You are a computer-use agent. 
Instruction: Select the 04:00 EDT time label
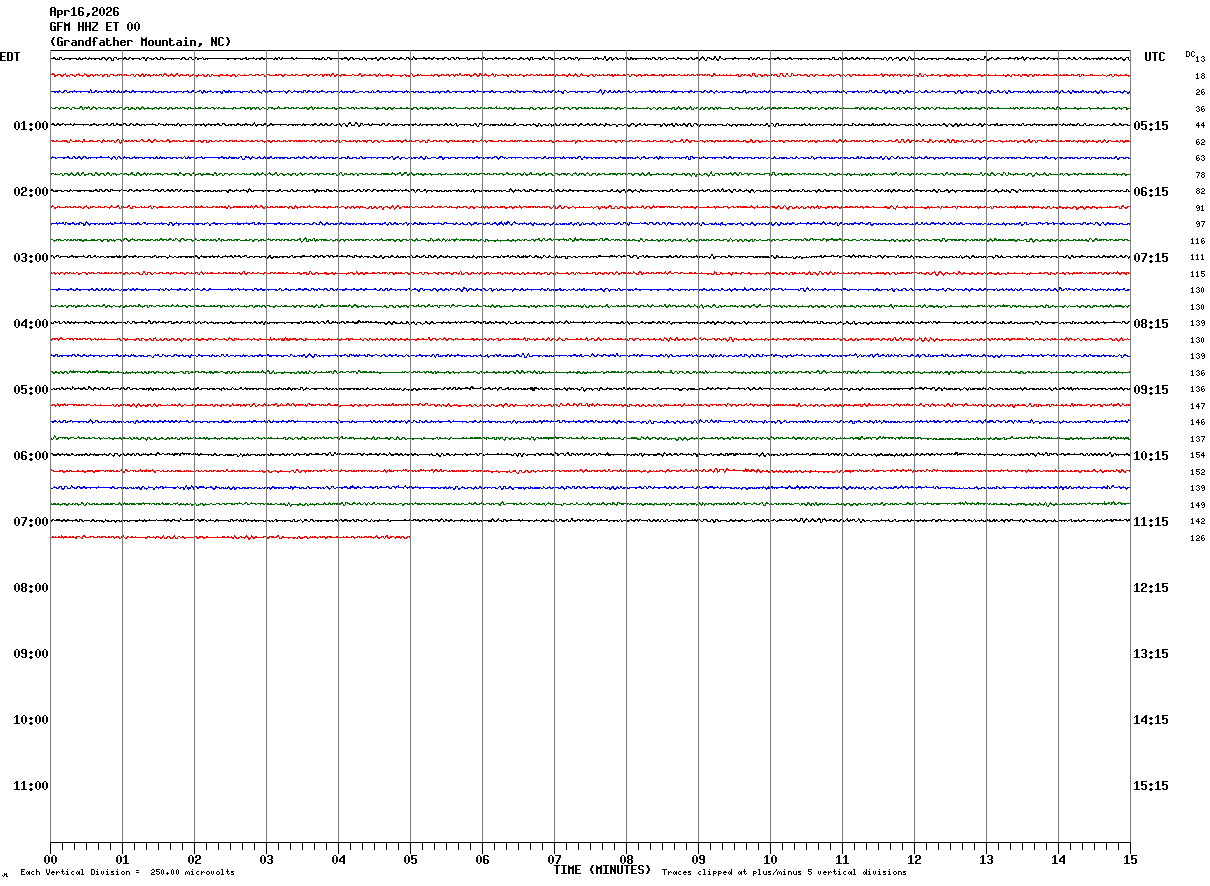[x=31, y=324]
